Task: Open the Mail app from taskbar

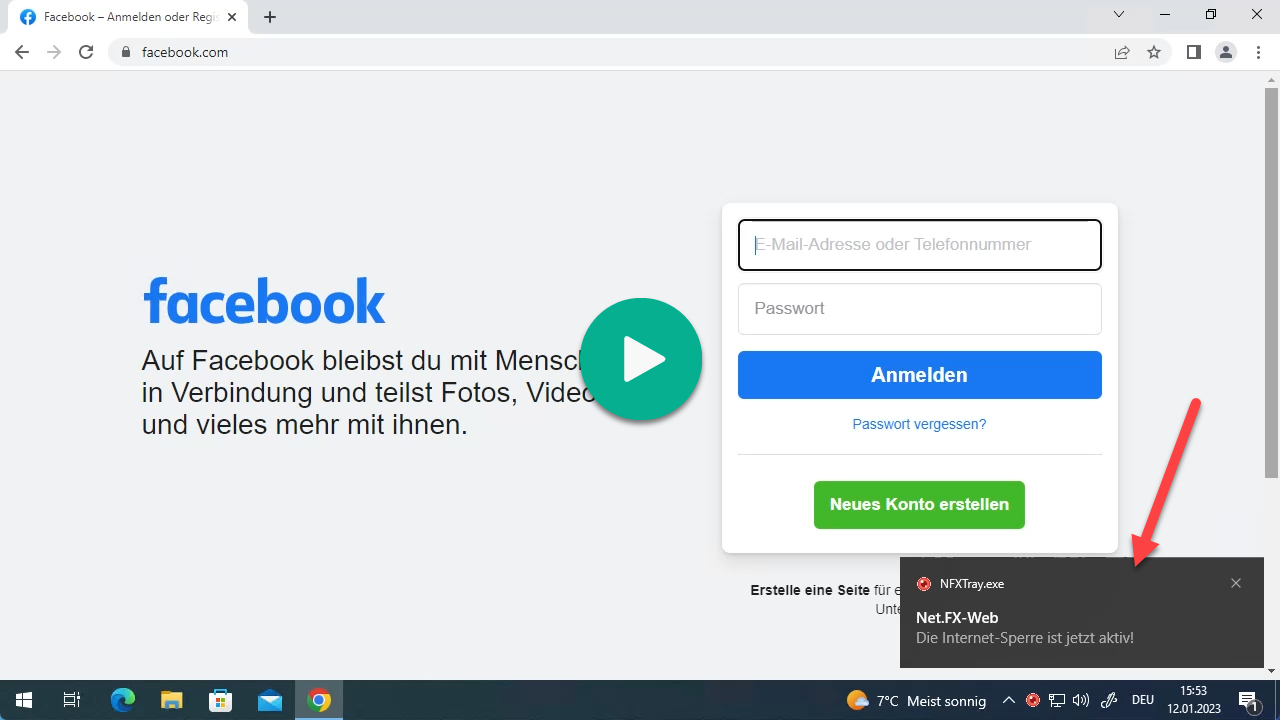Action: click(270, 700)
